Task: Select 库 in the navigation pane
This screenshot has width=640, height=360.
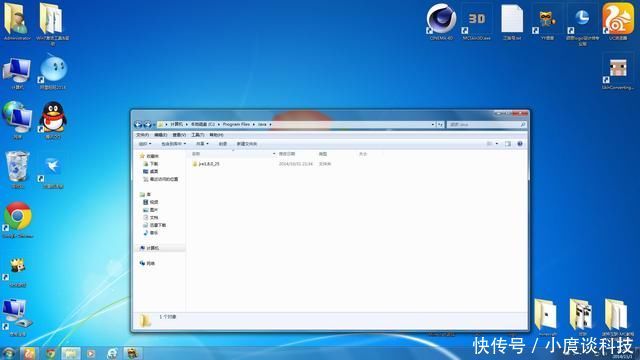Action: 145,194
